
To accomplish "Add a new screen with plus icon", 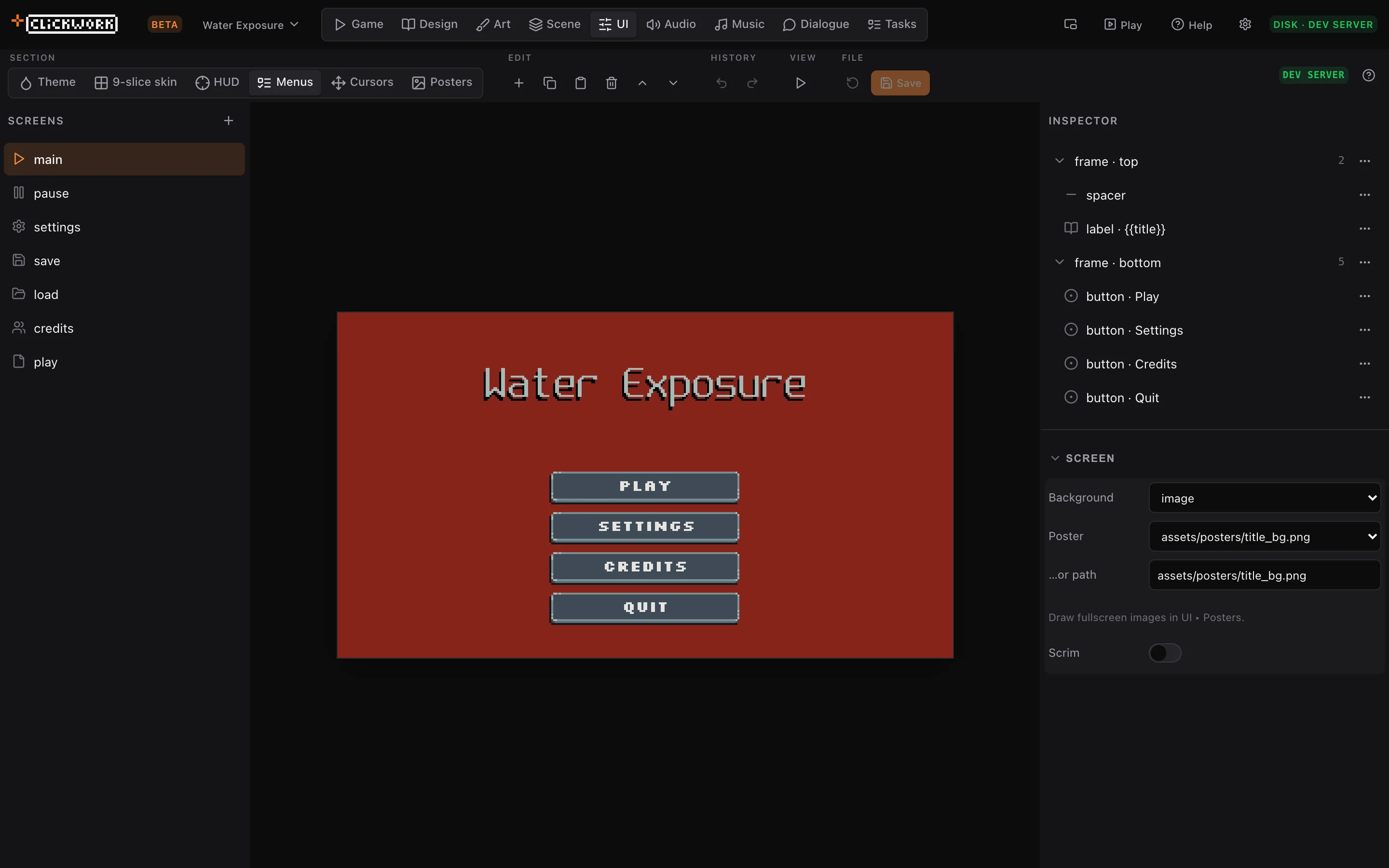I will tap(229, 121).
